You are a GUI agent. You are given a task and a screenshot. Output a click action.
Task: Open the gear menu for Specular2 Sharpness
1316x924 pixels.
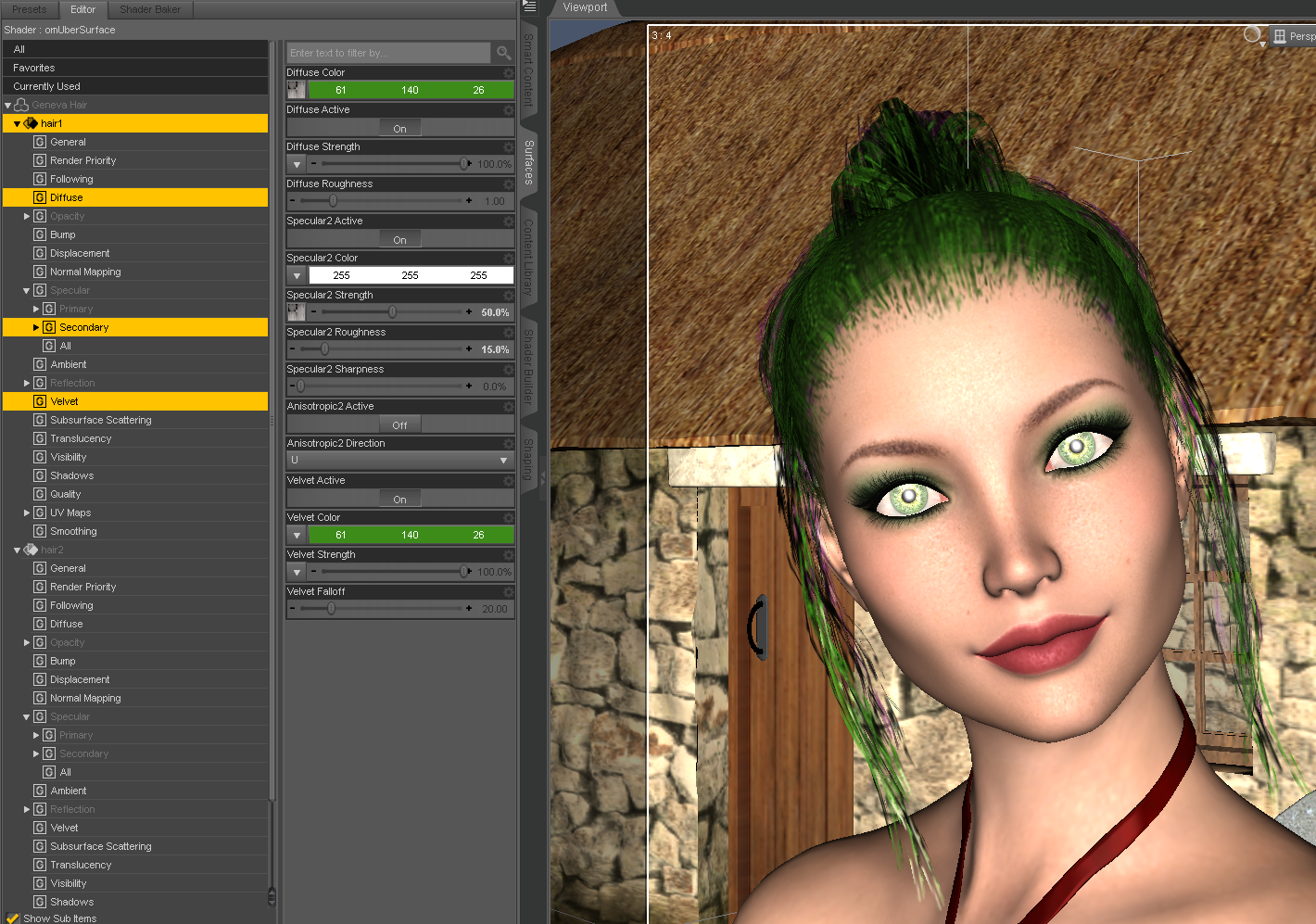pos(509,369)
